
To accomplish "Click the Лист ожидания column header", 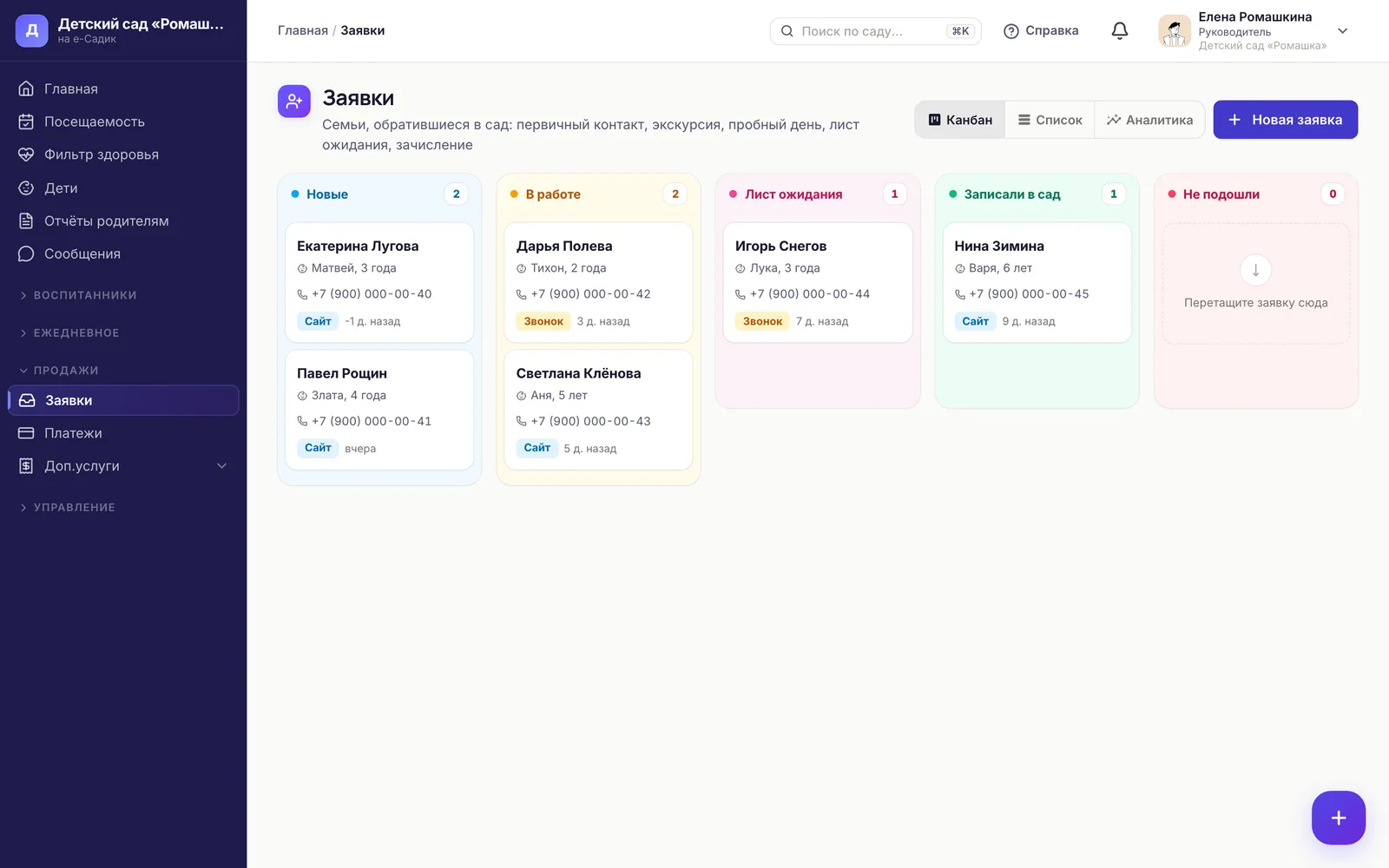I will pos(793,194).
